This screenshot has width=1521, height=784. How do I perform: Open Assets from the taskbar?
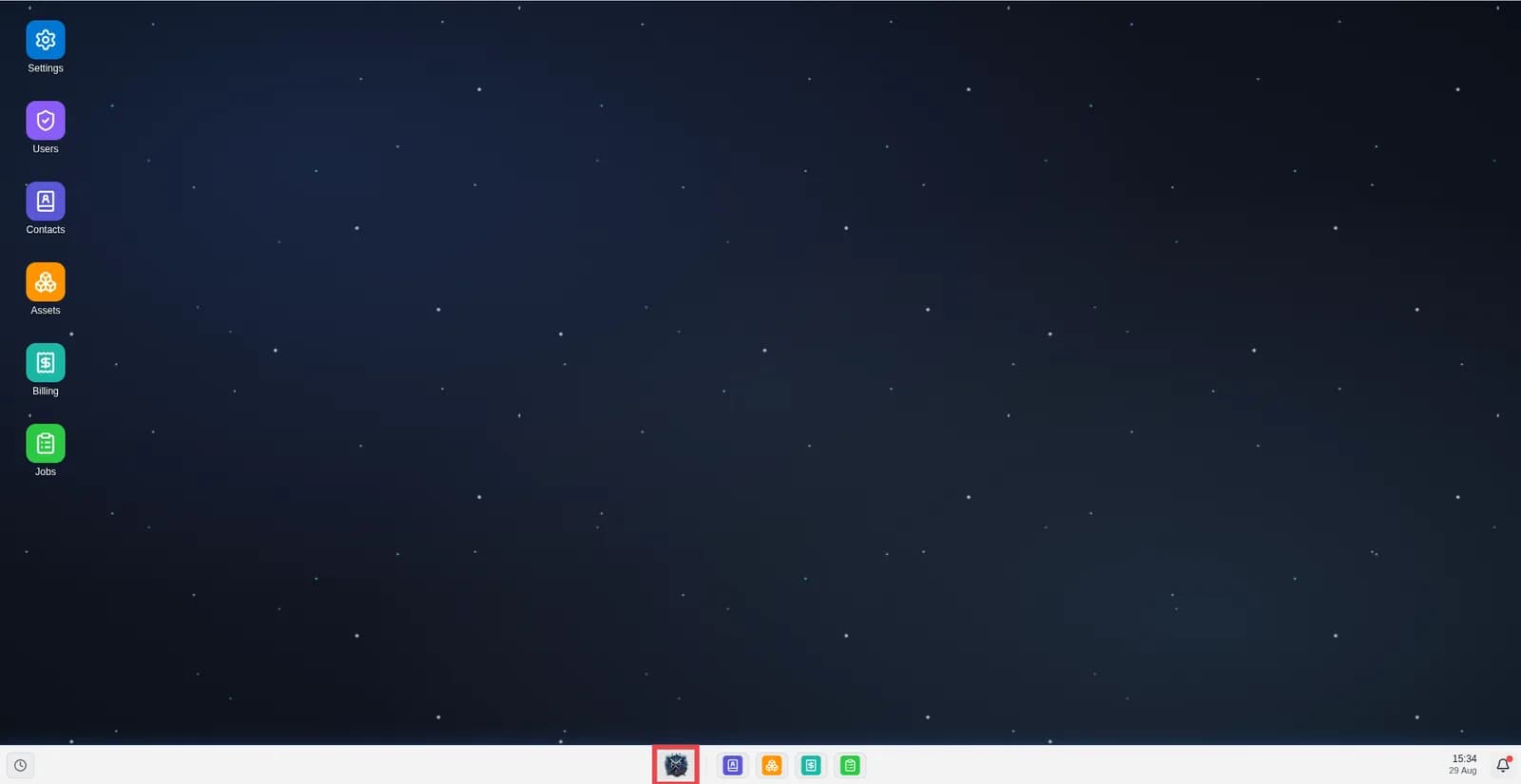click(x=772, y=765)
